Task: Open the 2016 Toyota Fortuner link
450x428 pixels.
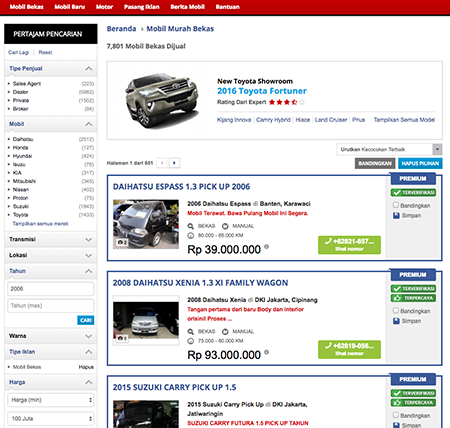Action: (x=262, y=91)
